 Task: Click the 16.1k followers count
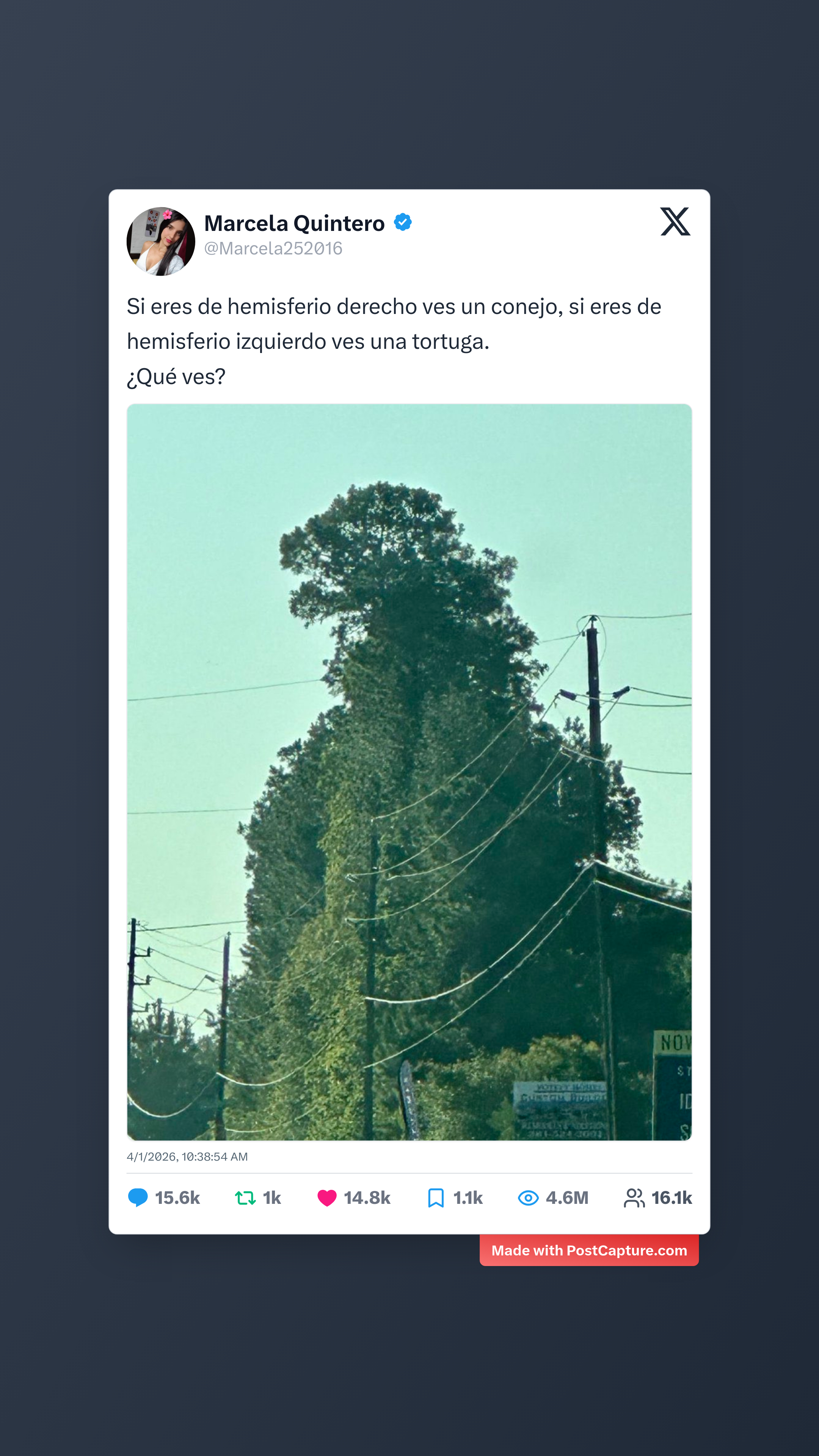[x=672, y=1198]
